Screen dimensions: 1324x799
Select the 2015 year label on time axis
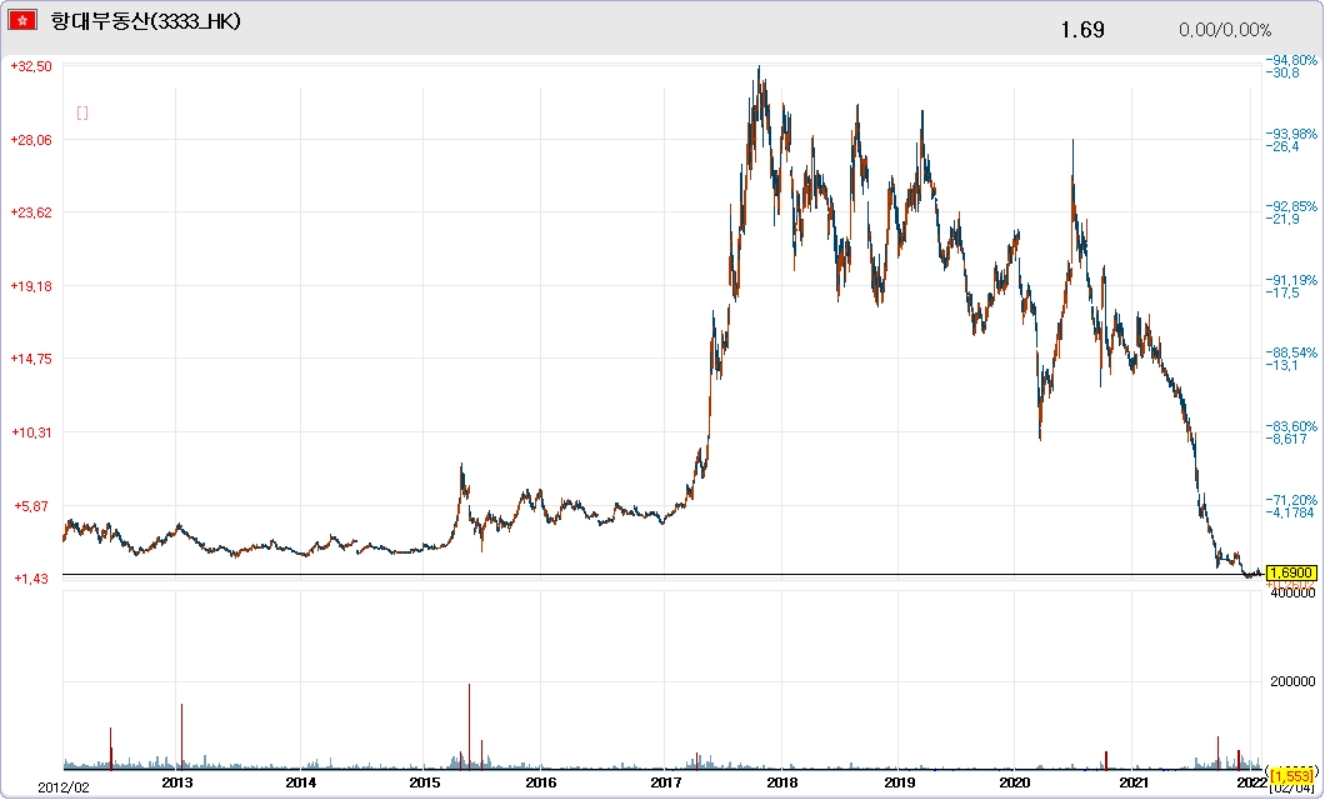click(424, 782)
